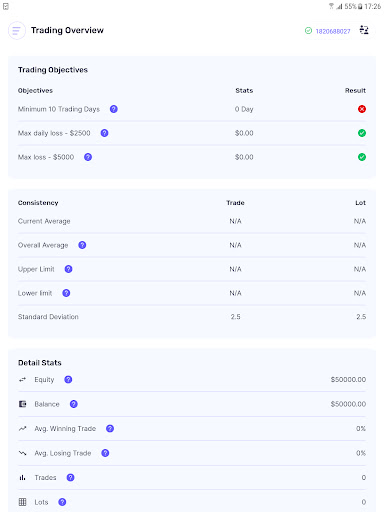The width and height of the screenshot is (384, 512).
Task: Open the hamburger menu icon
Action: click(x=17, y=30)
